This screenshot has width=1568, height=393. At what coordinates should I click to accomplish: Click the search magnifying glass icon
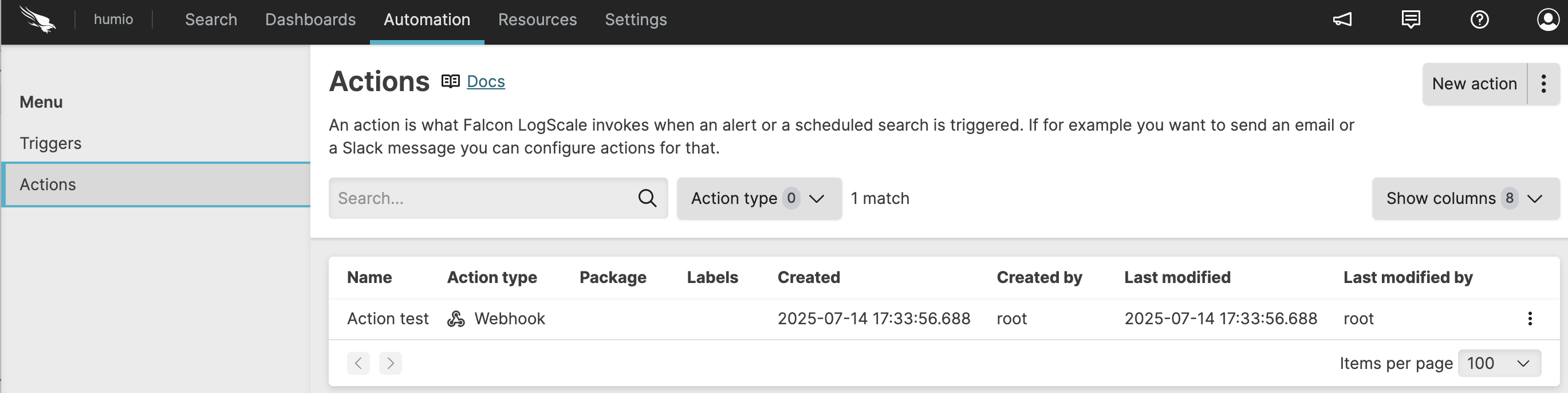[x=647, y=198]
